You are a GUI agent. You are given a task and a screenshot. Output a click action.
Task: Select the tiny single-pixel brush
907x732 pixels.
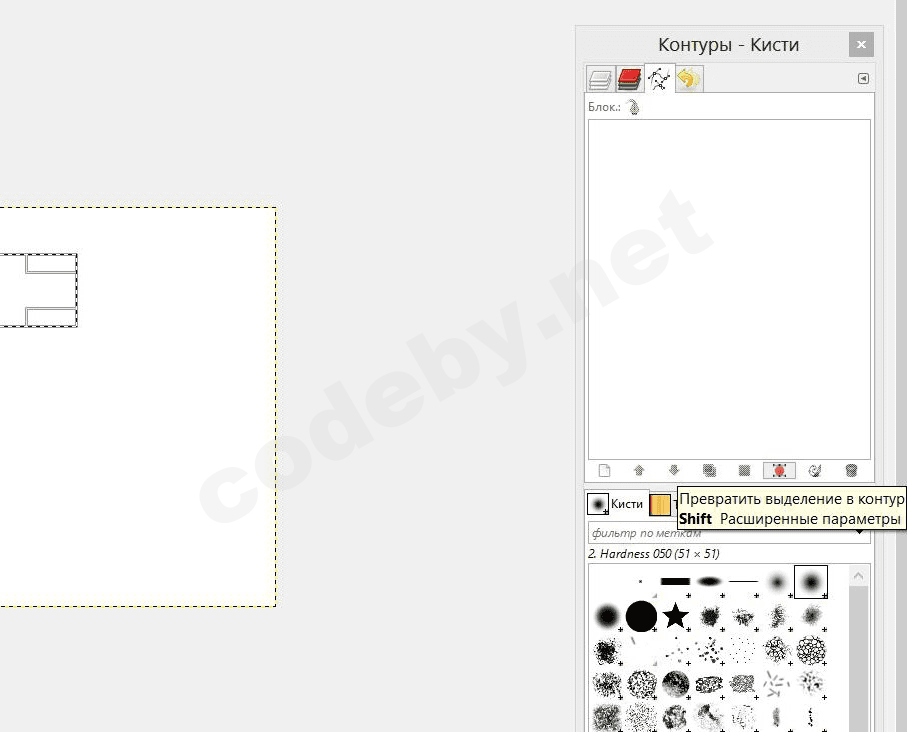coord(640,582)
